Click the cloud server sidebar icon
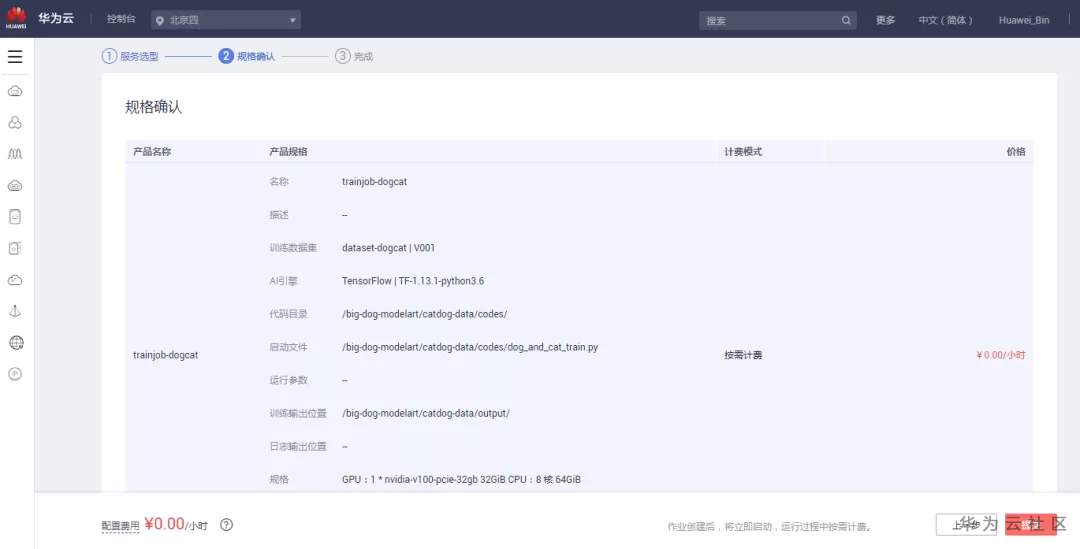 [x=15, y=185]
